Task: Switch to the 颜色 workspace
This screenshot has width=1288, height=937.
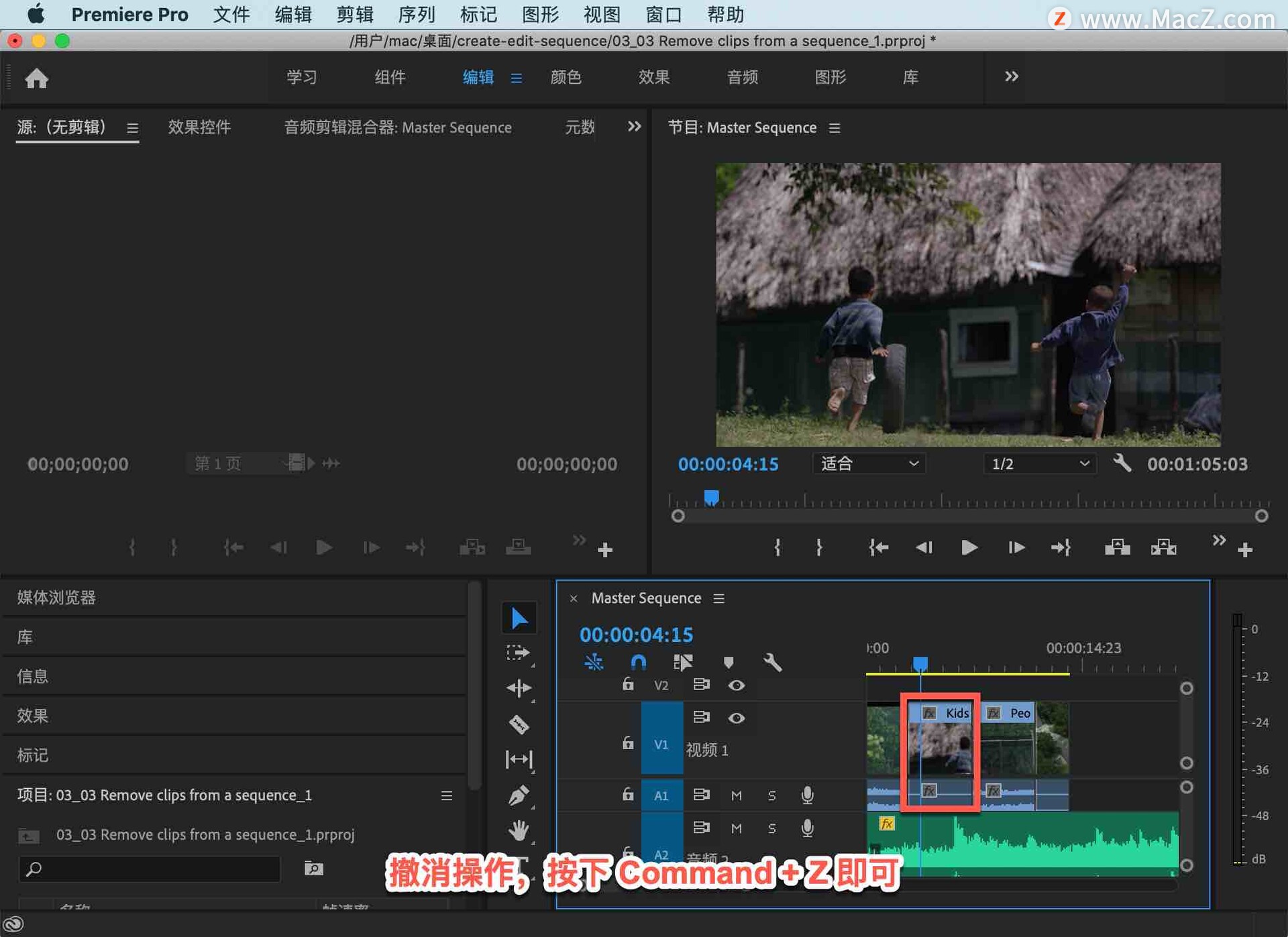Action: coord(566,77)
